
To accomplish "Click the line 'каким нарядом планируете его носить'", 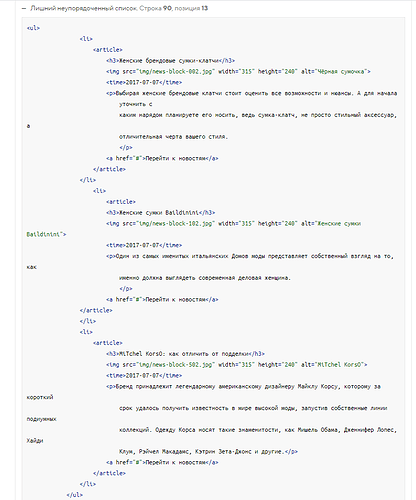I will [258, 115].
